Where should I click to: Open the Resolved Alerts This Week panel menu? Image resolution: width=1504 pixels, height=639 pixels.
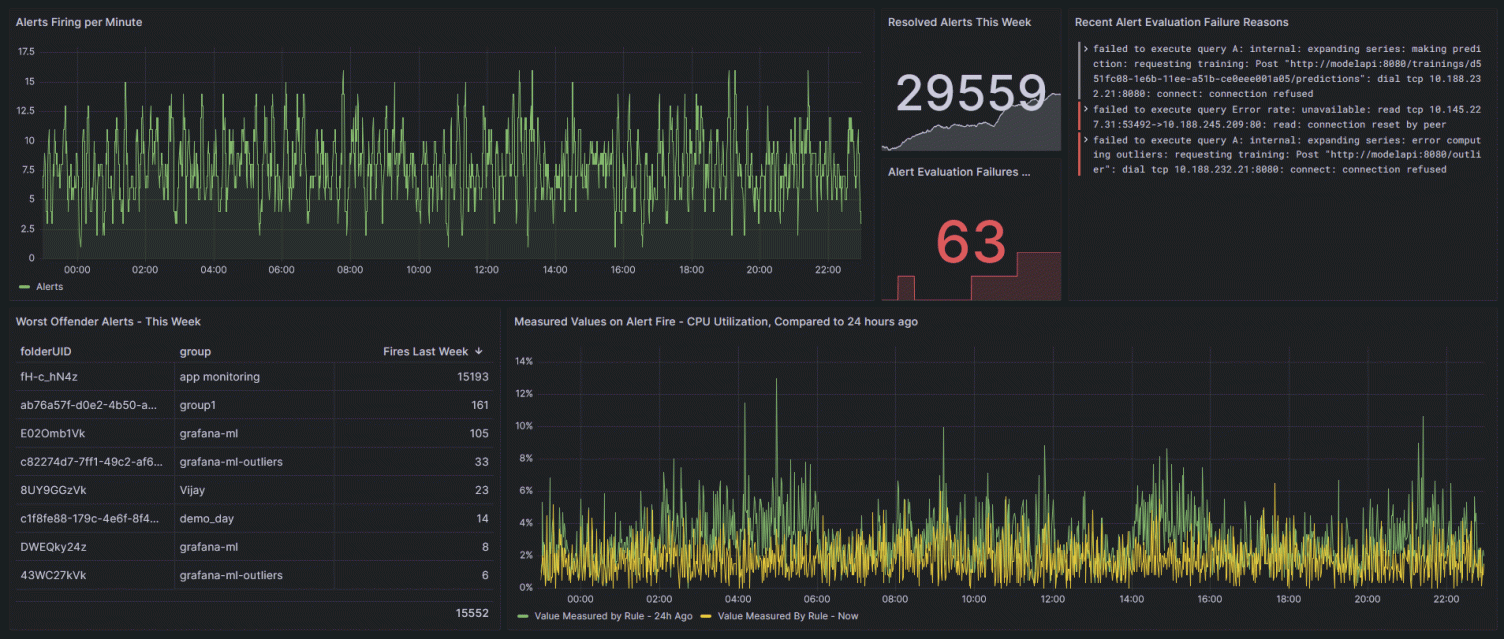(959, 22)
